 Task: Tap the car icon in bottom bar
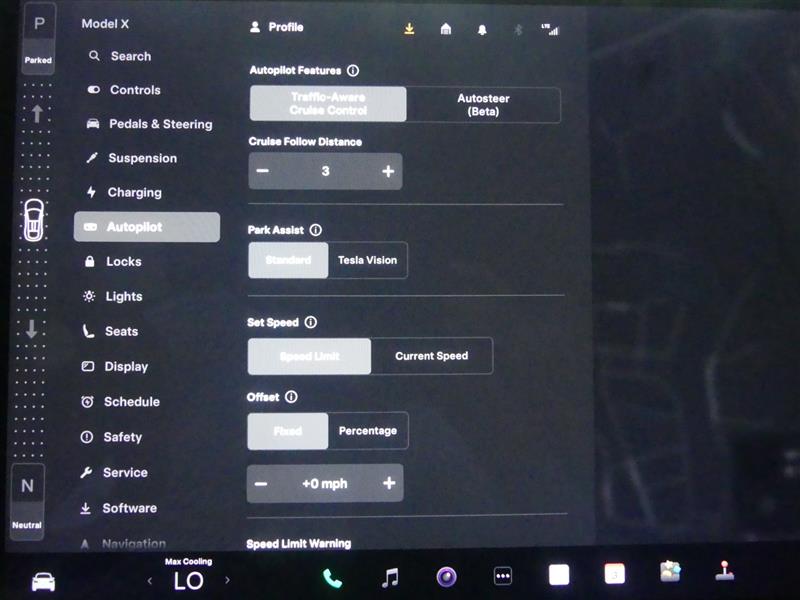[43, 582]
